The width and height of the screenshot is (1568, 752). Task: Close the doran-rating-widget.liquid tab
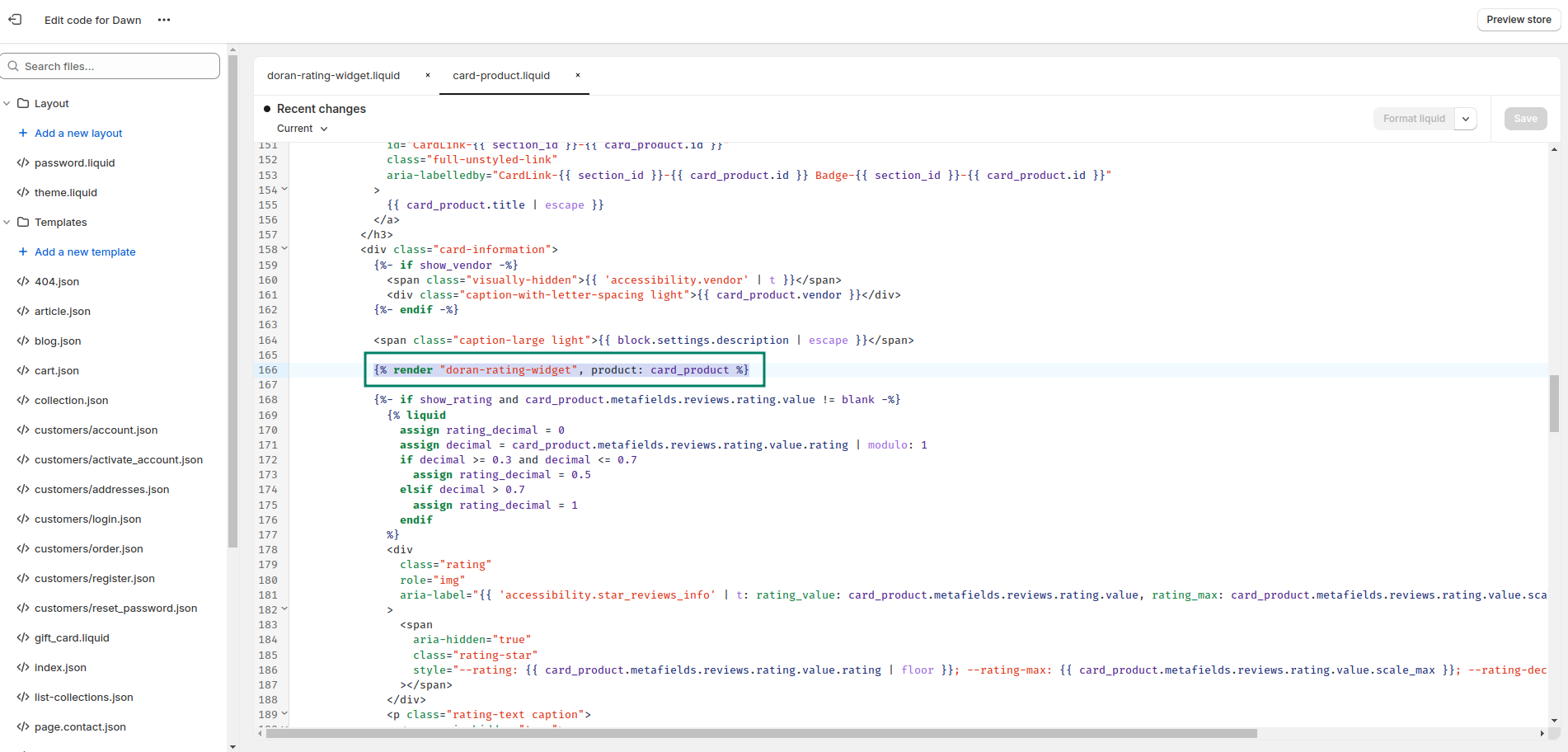tap(428, 75)
